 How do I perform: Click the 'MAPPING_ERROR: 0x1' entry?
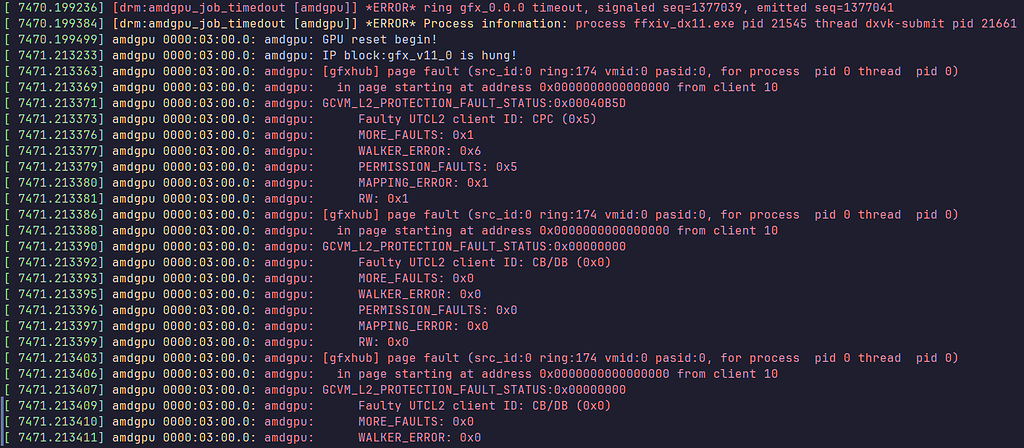point(423,183)
